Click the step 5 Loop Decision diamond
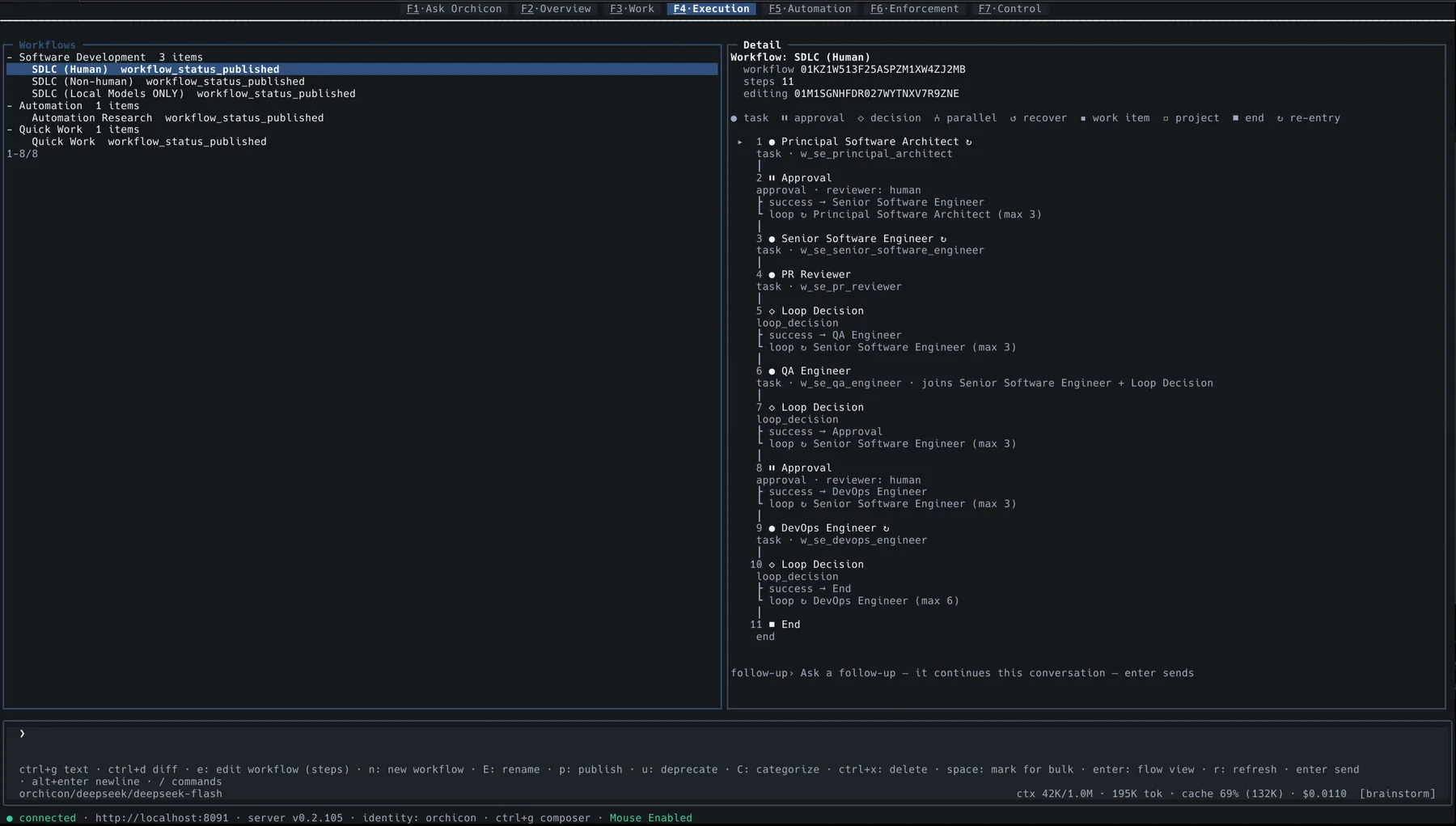 coord(772,311)
